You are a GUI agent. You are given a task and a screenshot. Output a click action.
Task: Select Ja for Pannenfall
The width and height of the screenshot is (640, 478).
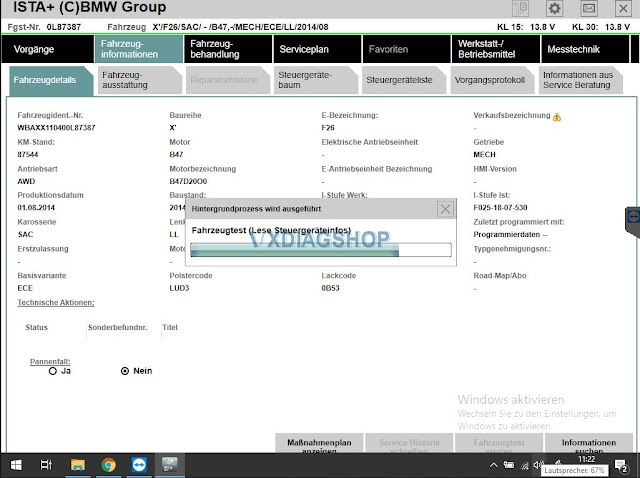(x=52, y=371)
